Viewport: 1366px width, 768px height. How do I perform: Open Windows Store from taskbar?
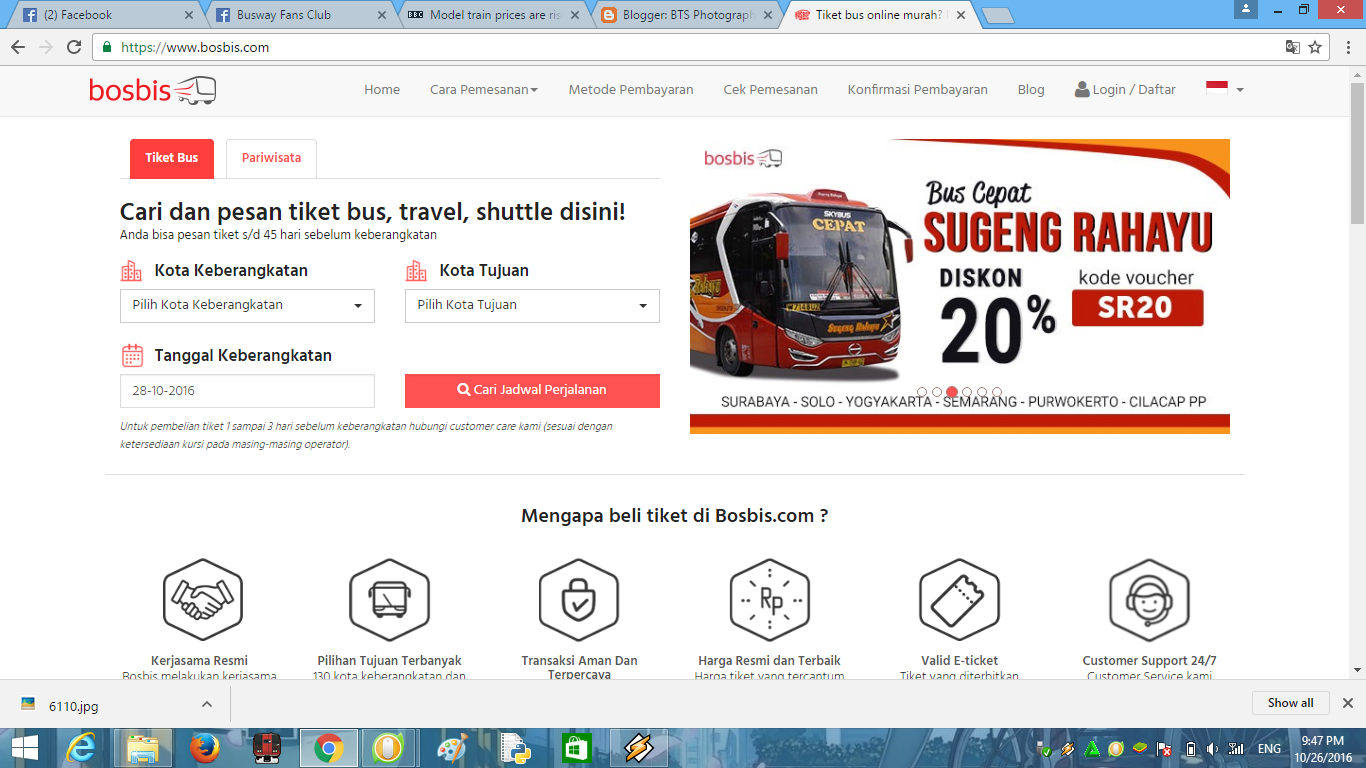pyautogui.click(x=577, y=748)
